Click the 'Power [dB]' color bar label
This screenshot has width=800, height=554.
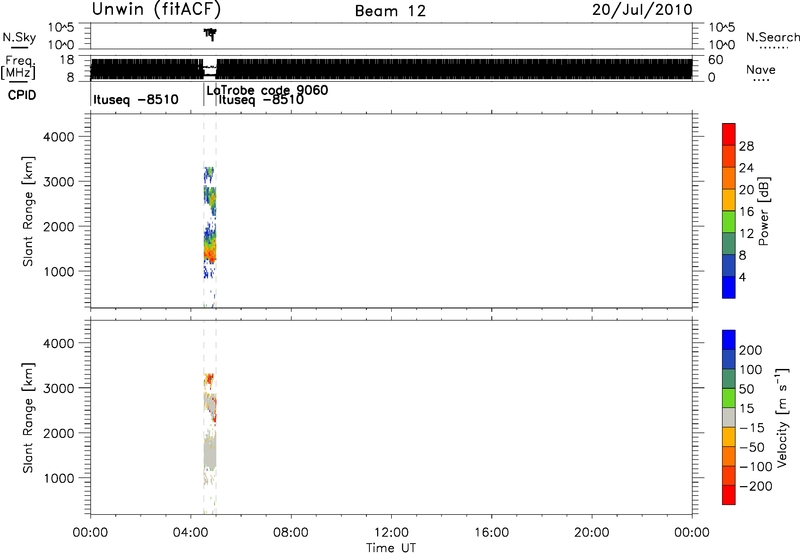[764, 211]
